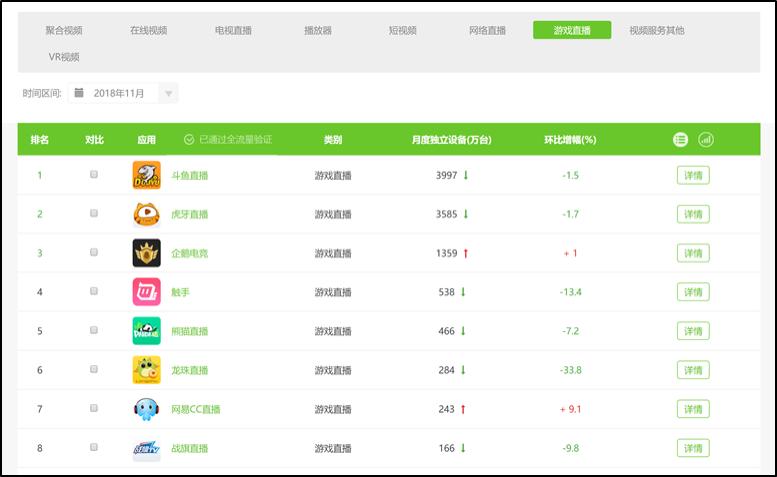Check the compare box for 网易CC直播

pyautogui.click(x=94, y=408)
